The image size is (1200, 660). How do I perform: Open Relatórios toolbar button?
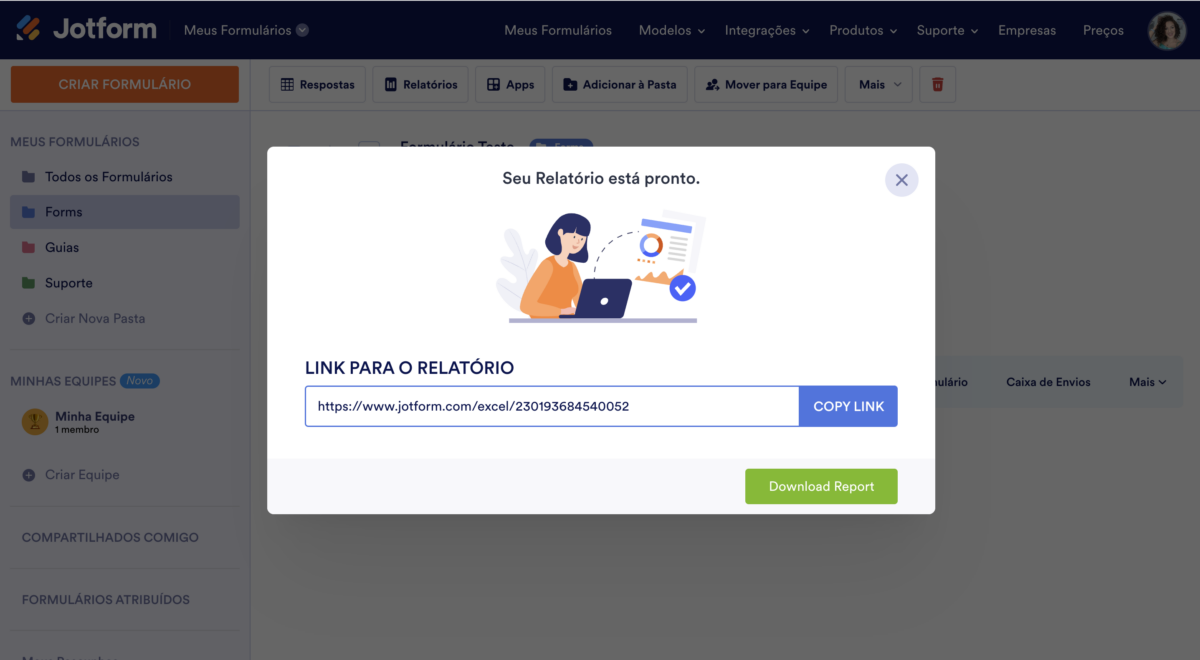tap(420, 85)
